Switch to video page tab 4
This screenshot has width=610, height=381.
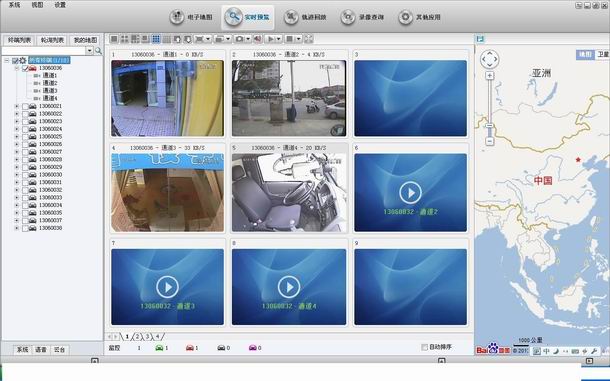coord(157,337)
